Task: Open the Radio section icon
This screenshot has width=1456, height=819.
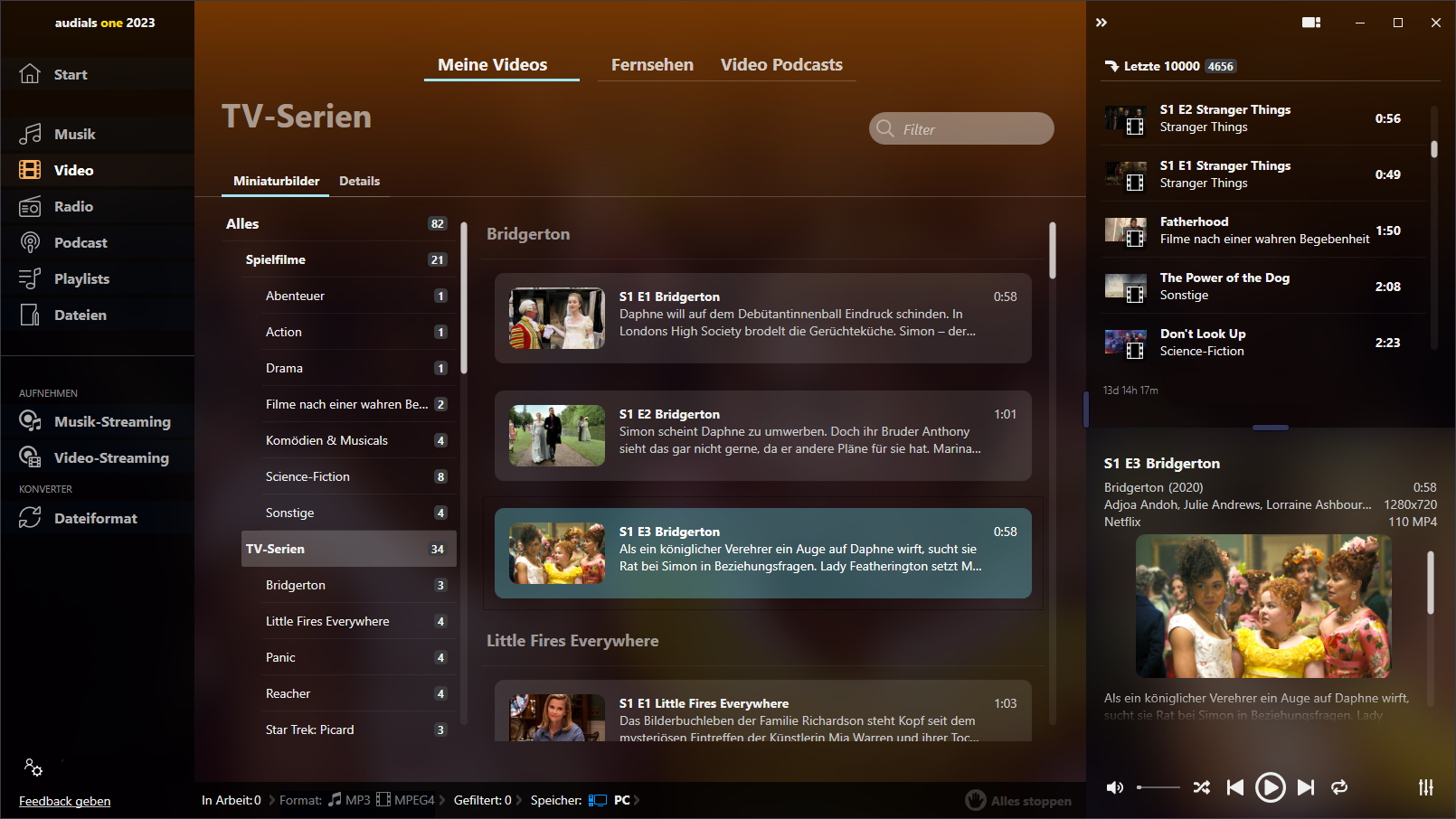Action: tap(30, 206)
